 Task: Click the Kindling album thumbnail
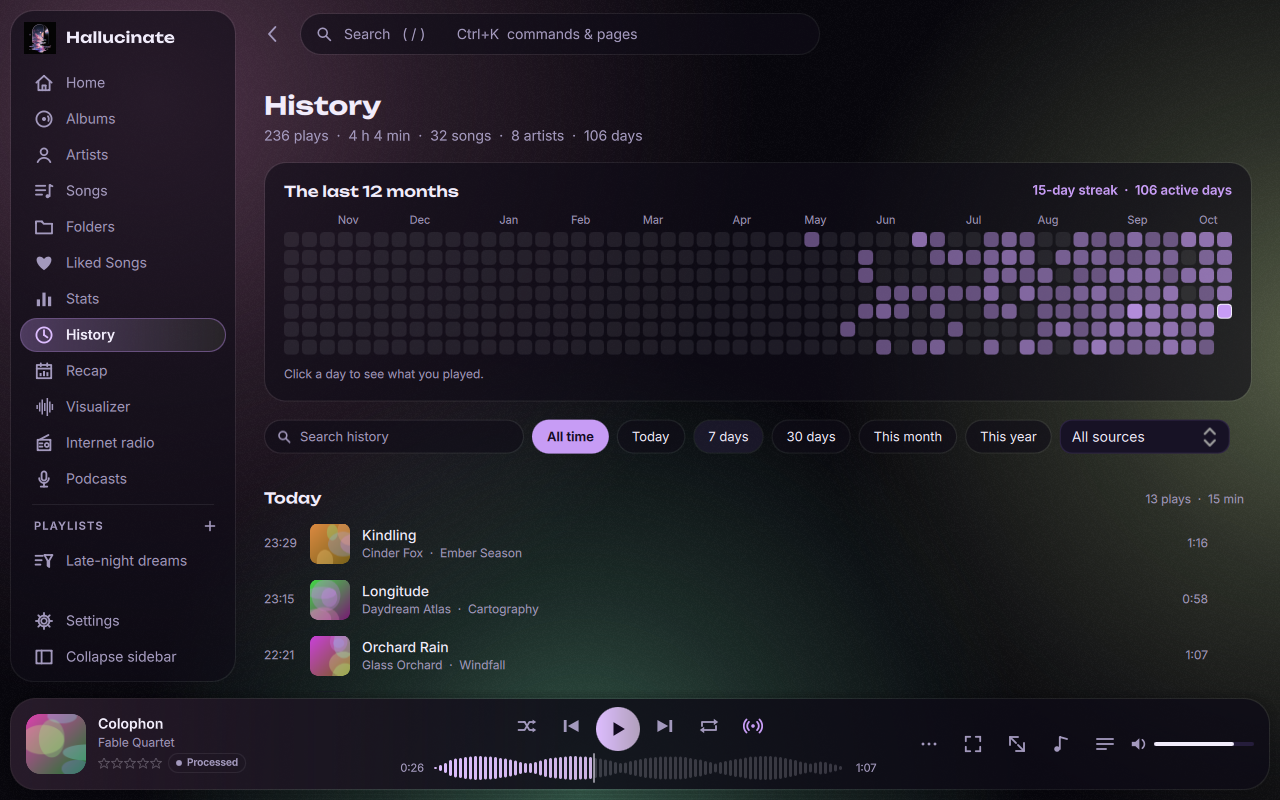click(x=330, y=544)
